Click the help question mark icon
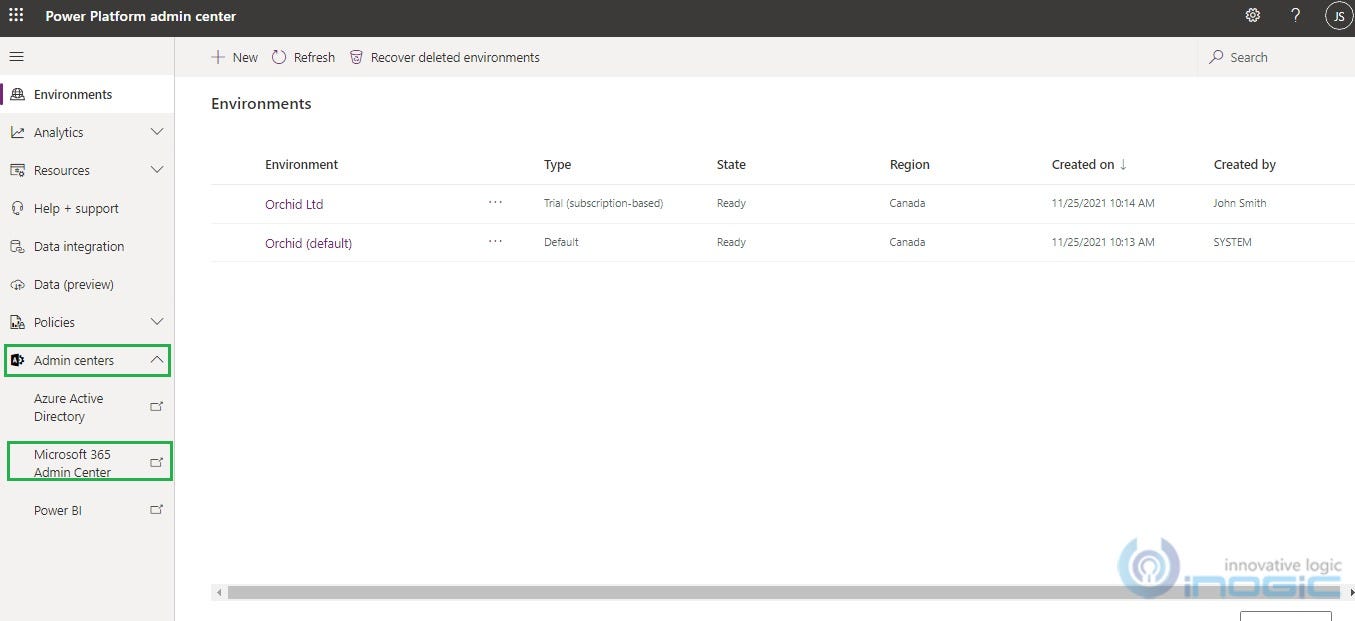 coord(1296,16)
